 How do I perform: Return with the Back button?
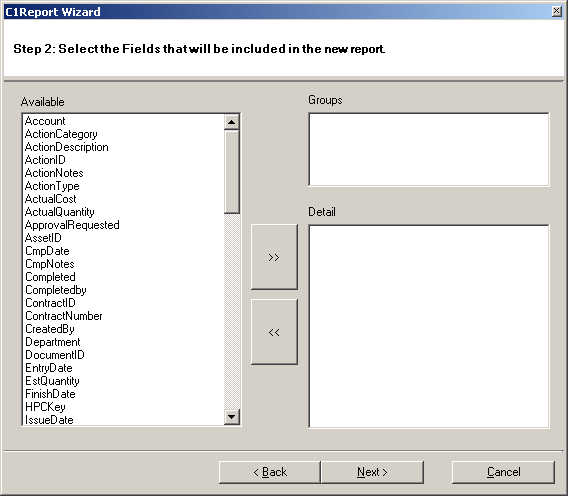tap(270, 472)
